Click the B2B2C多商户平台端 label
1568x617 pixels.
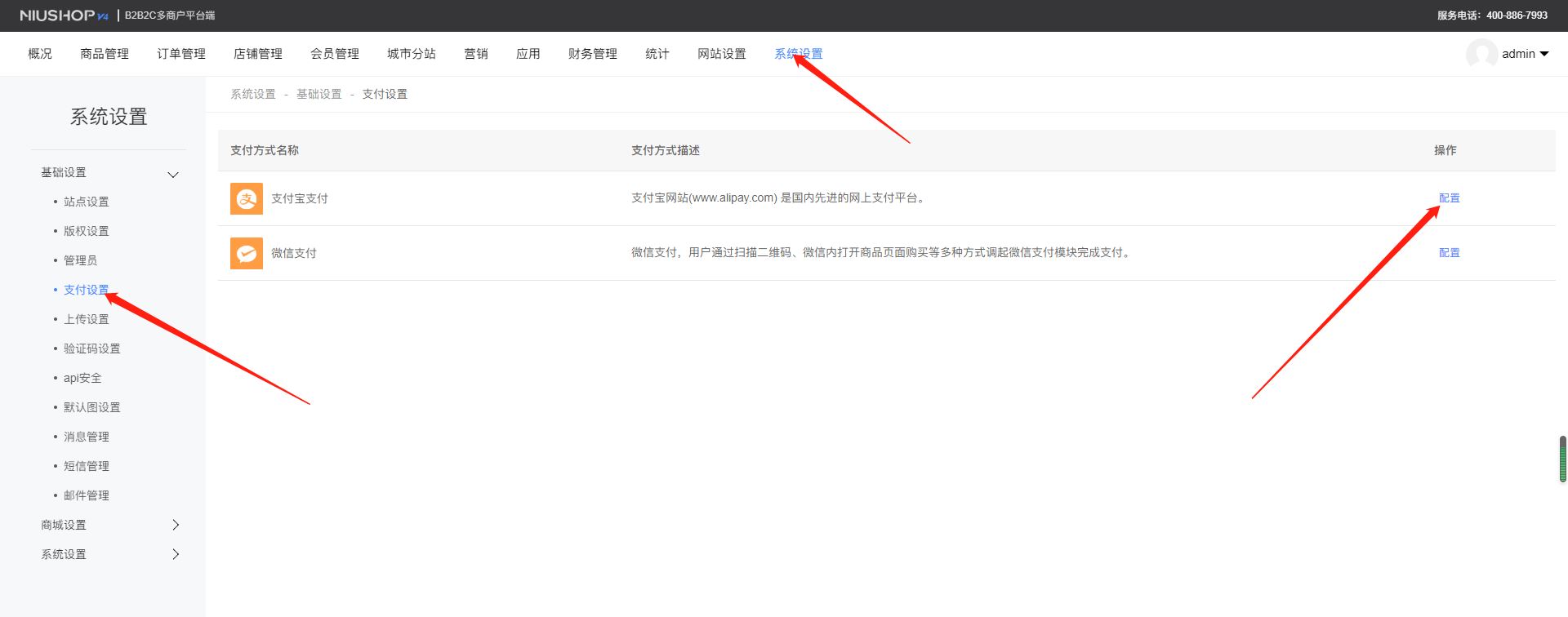(170, 16)
